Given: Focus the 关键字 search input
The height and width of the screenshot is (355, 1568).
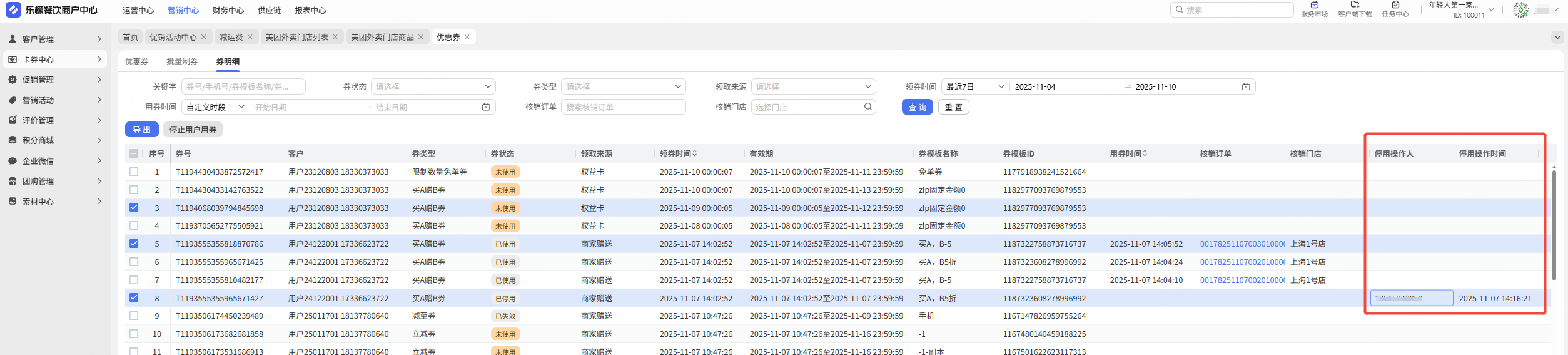Looking at the screenshot, I should (x=243, y=86).
